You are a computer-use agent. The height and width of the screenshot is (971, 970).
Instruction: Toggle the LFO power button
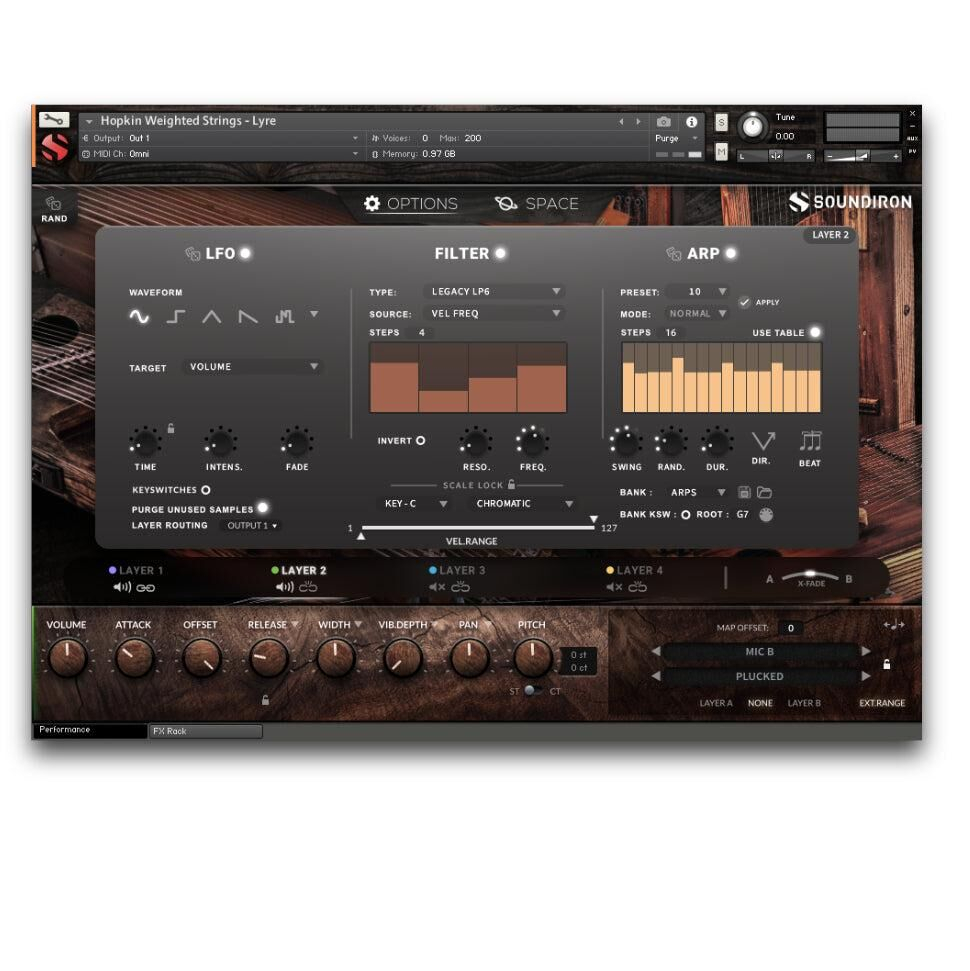245,253
